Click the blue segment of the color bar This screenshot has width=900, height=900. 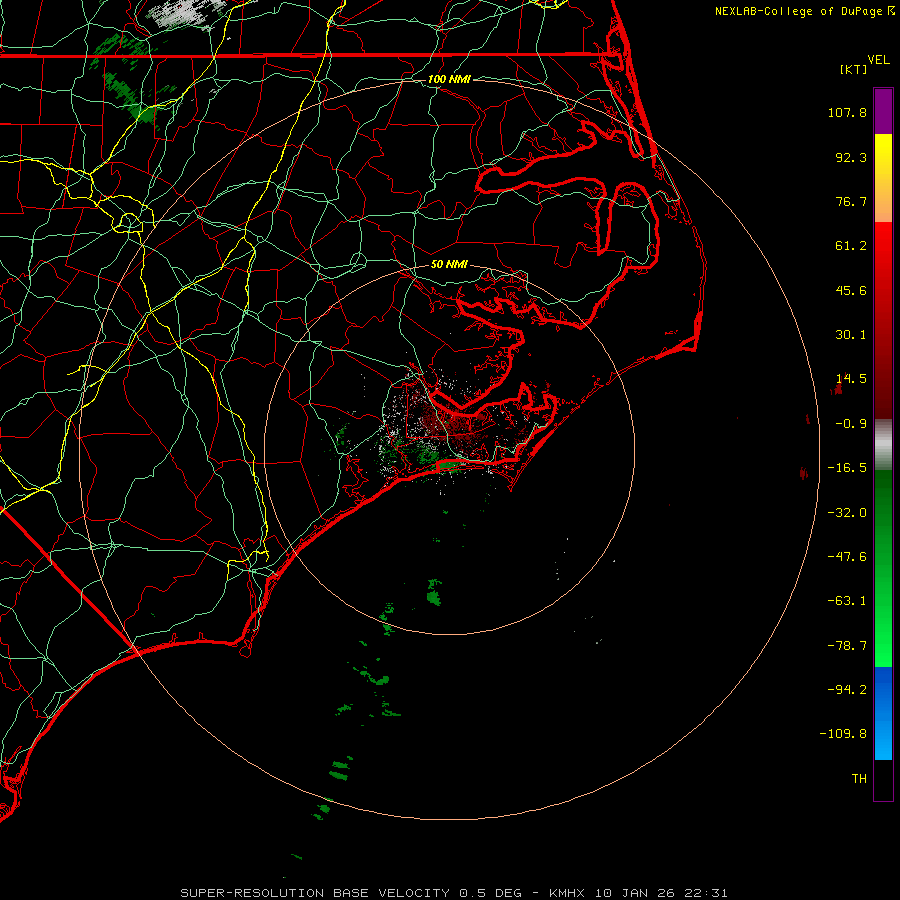click(883, 713)
